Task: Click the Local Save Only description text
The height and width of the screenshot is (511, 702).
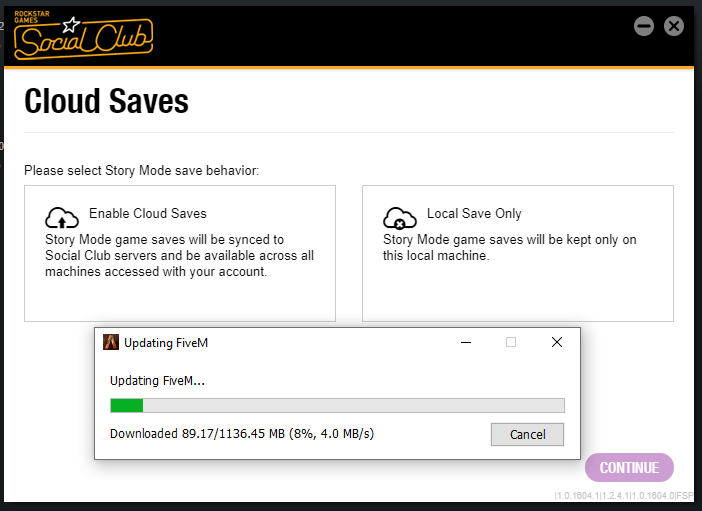Action: pos(510,248)
